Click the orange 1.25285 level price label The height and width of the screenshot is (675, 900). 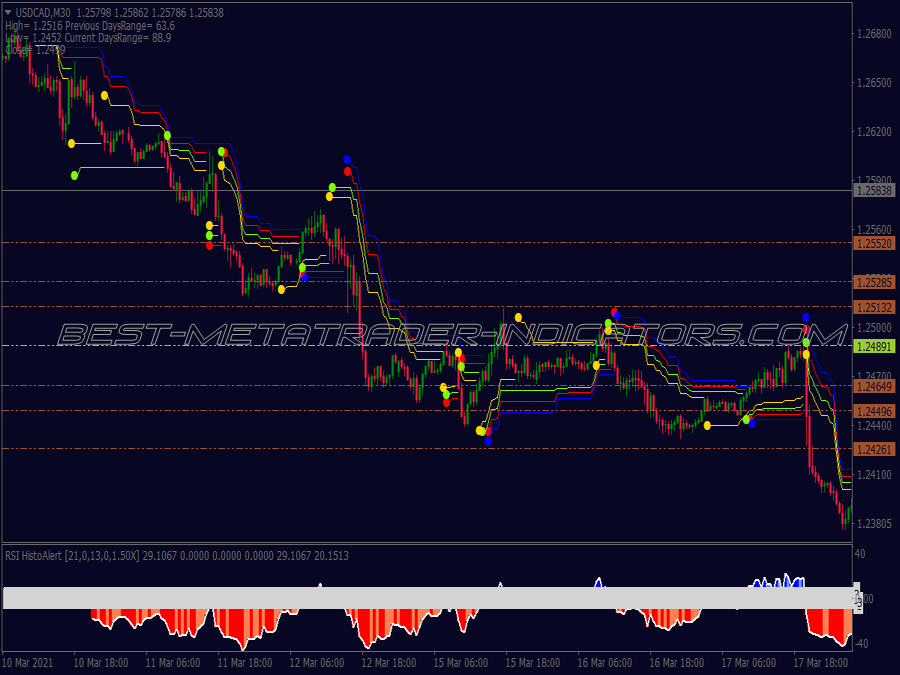pyautogui.click(x=874, y=282)
